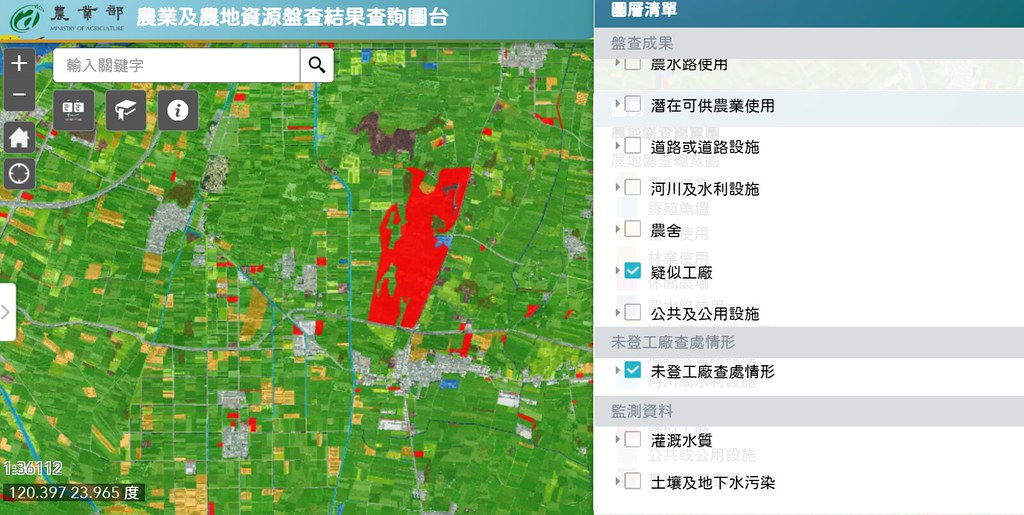Locate my current position on map

tap(19, 173)
